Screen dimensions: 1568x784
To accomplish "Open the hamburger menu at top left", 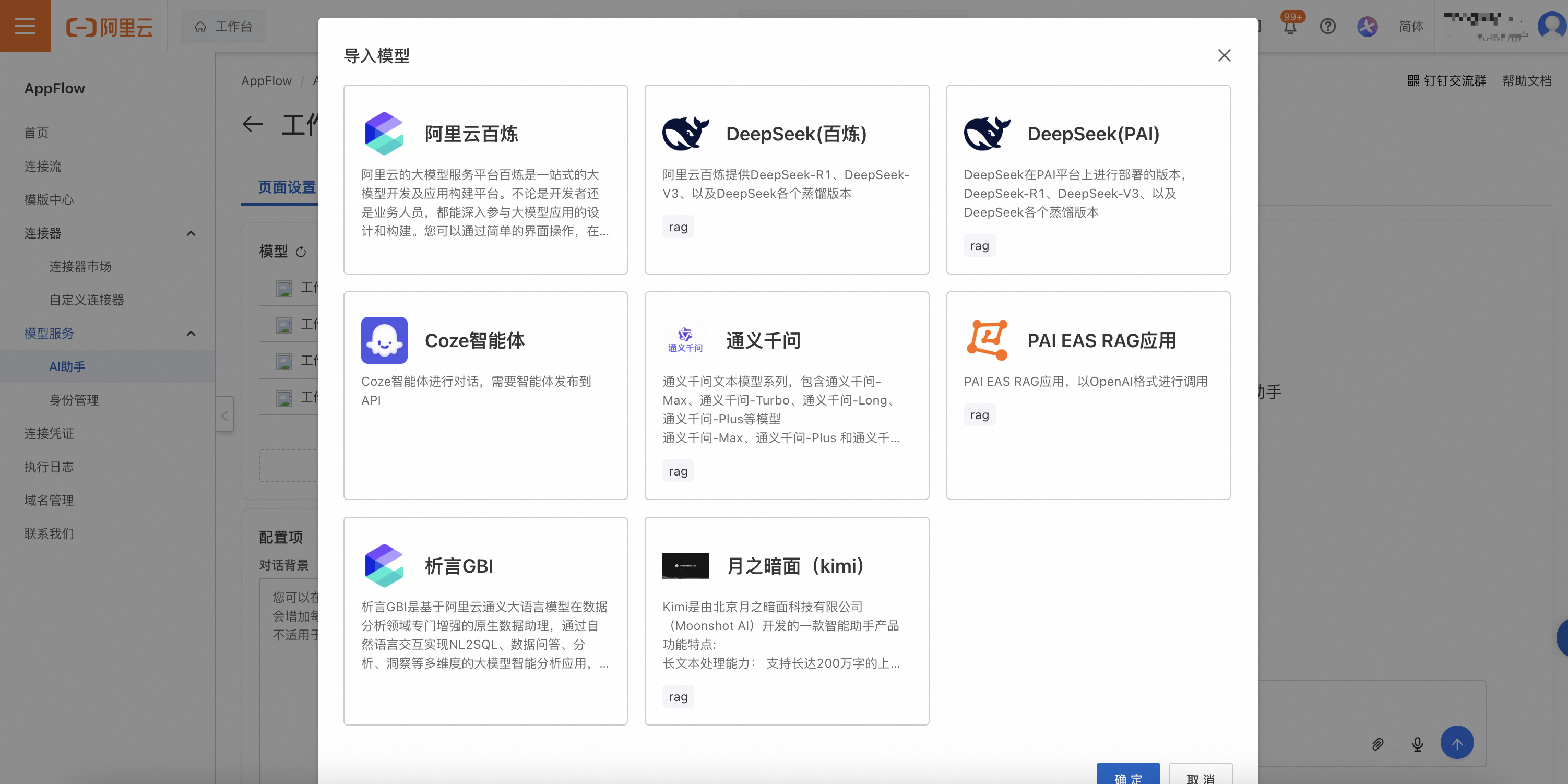I will 25,26.
